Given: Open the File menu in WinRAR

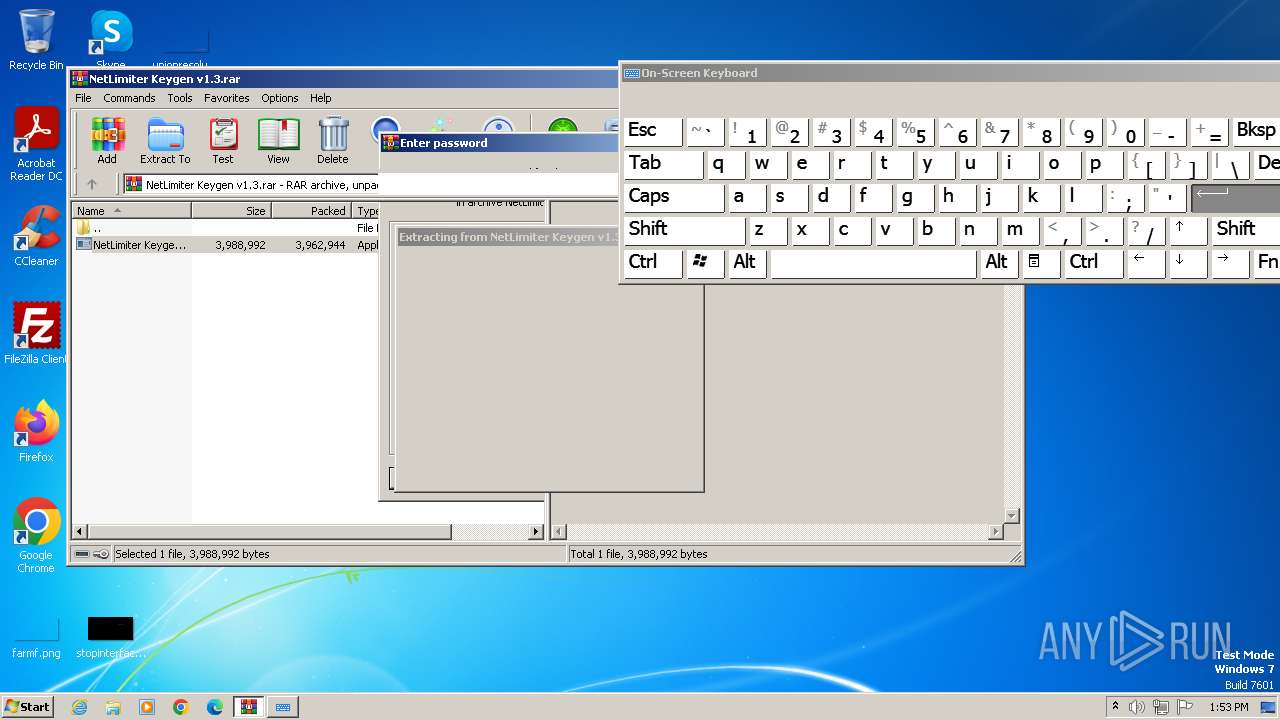Looking at the screenshot, I should (x=83, y=98).
